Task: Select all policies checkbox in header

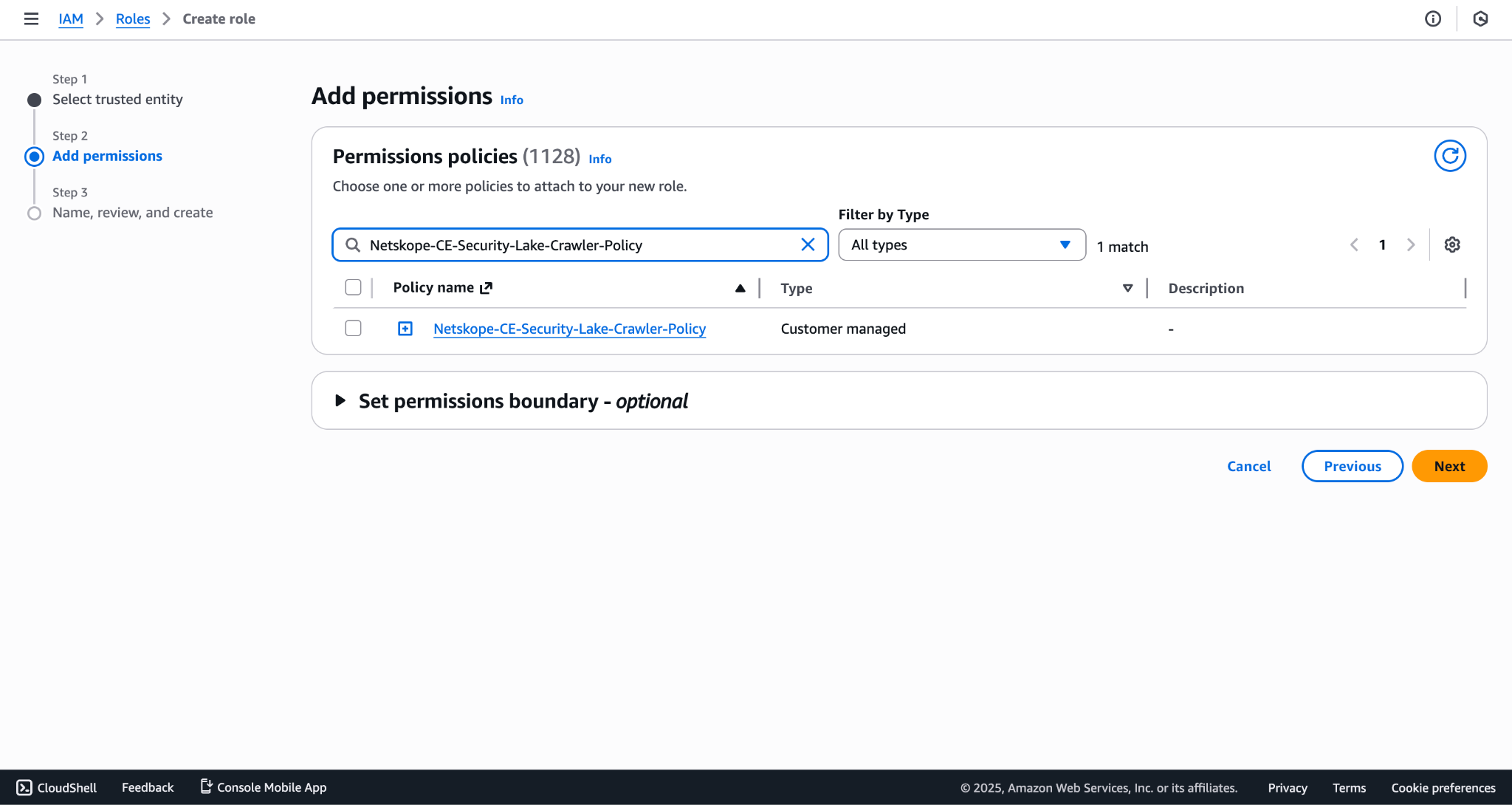Action: click(353, 287)
